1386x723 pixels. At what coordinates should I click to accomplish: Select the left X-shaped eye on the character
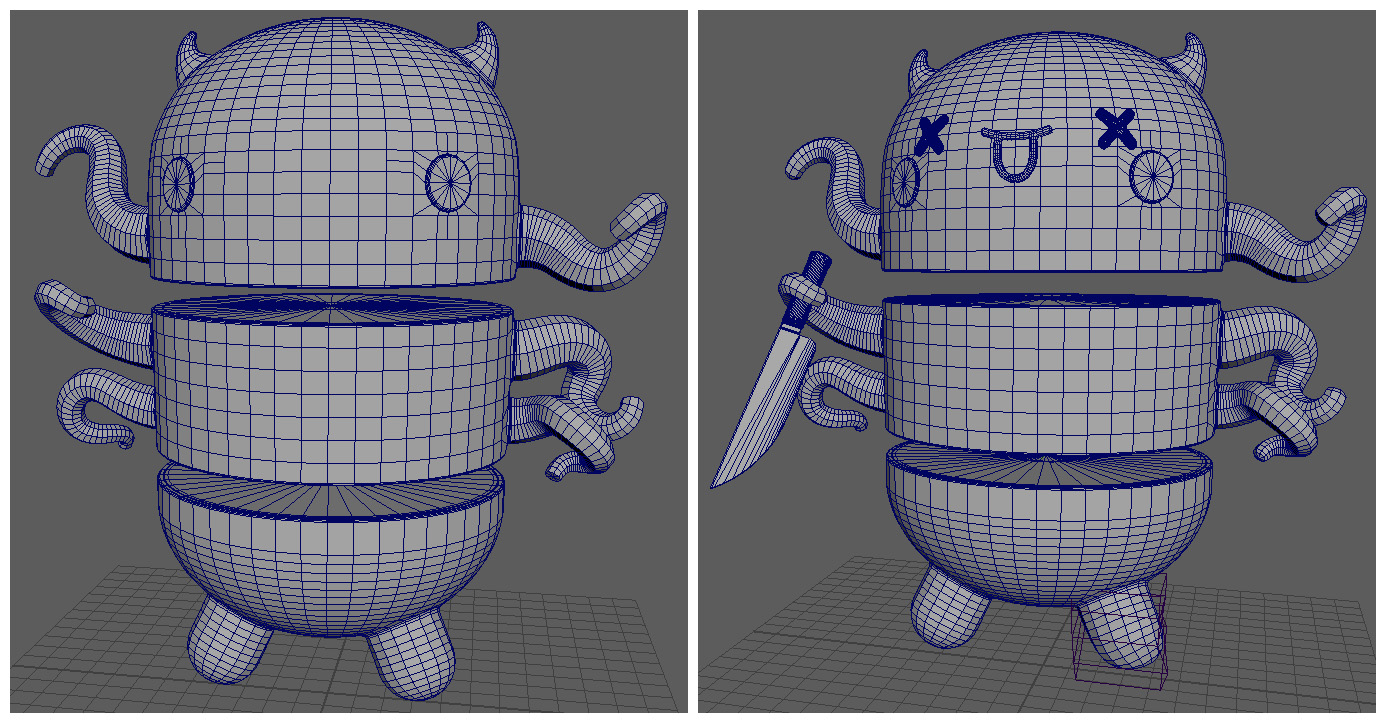coord(932,134)
